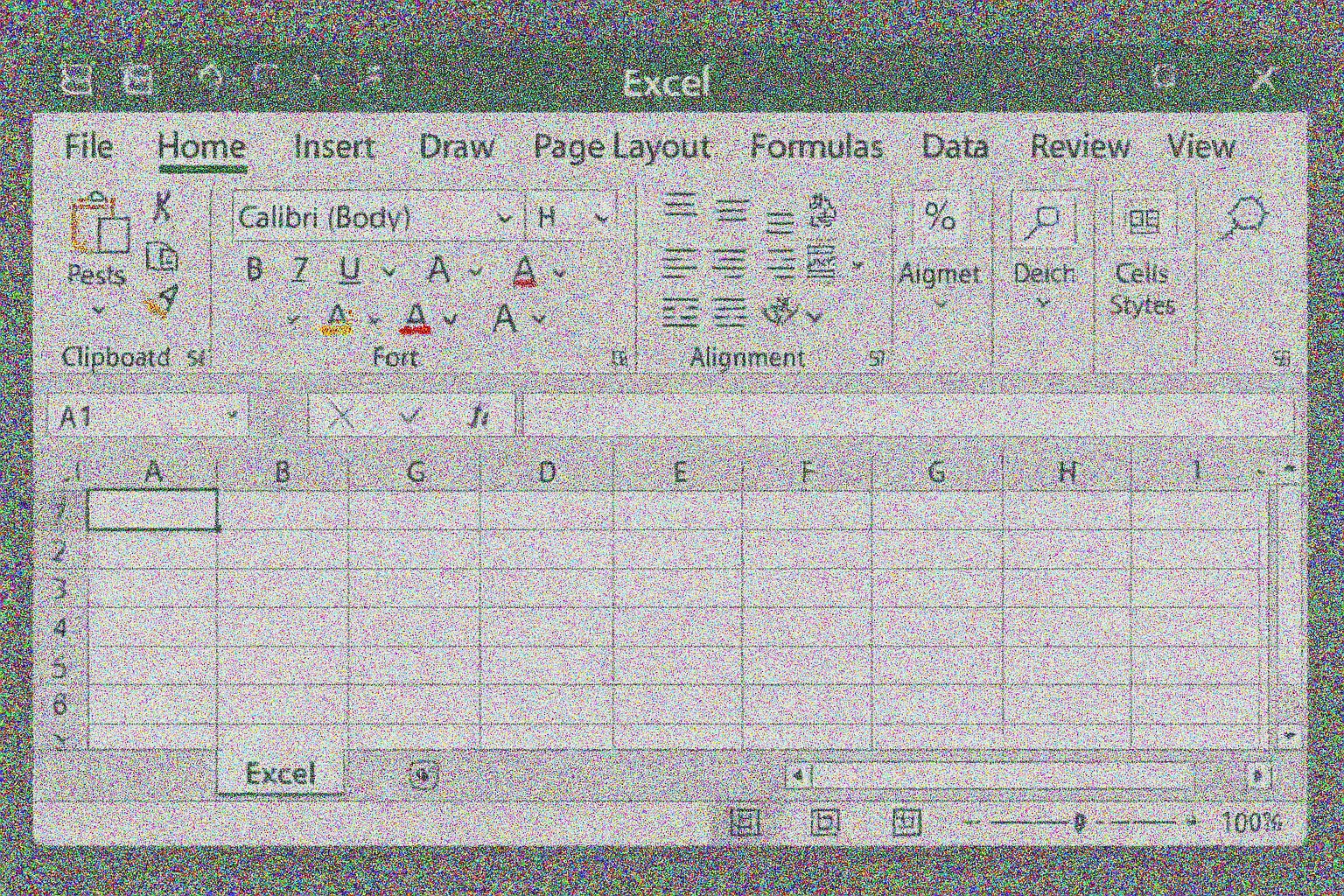Select the Excel sheet tab
The width and height of the screenshot is (1344, 896).
280,773
